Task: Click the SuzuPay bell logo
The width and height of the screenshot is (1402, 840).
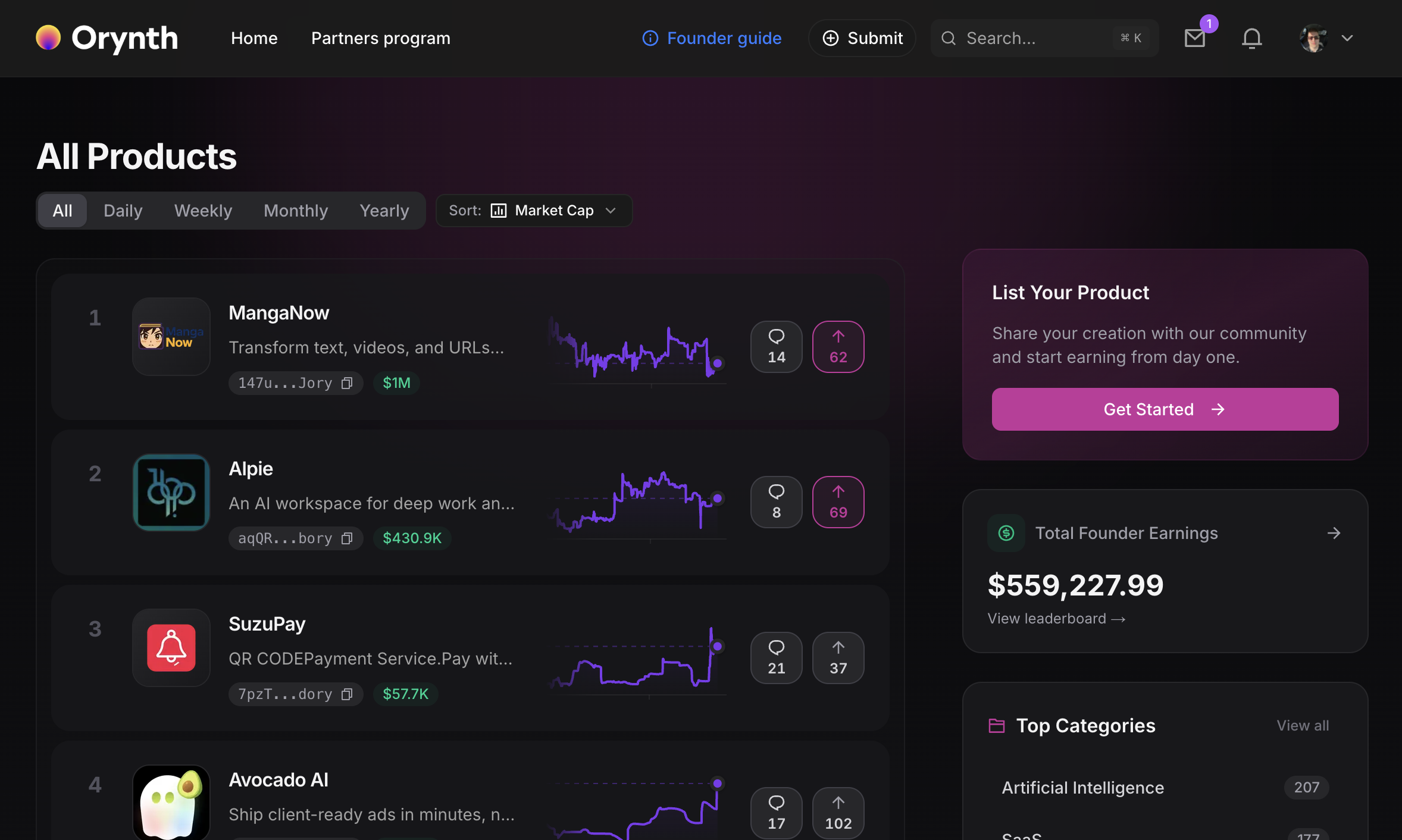Action: (x=171, y=648)
